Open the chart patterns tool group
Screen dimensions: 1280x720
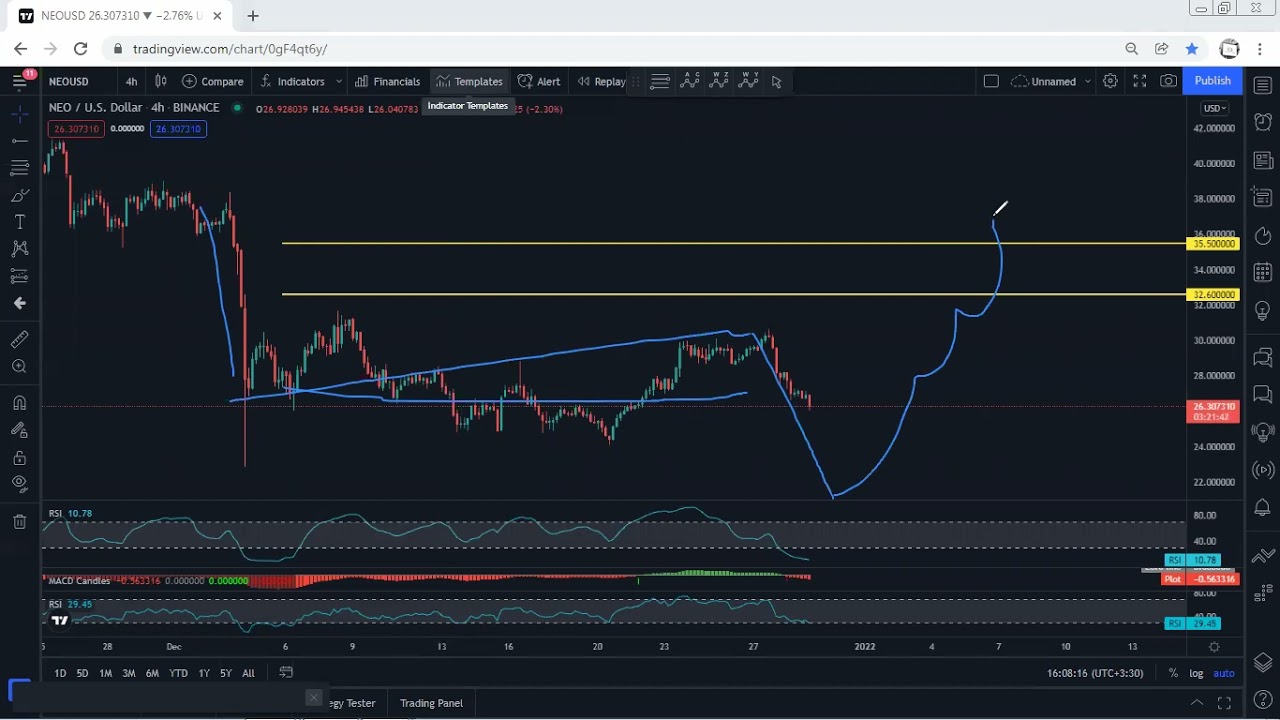[x=19, y=249]
